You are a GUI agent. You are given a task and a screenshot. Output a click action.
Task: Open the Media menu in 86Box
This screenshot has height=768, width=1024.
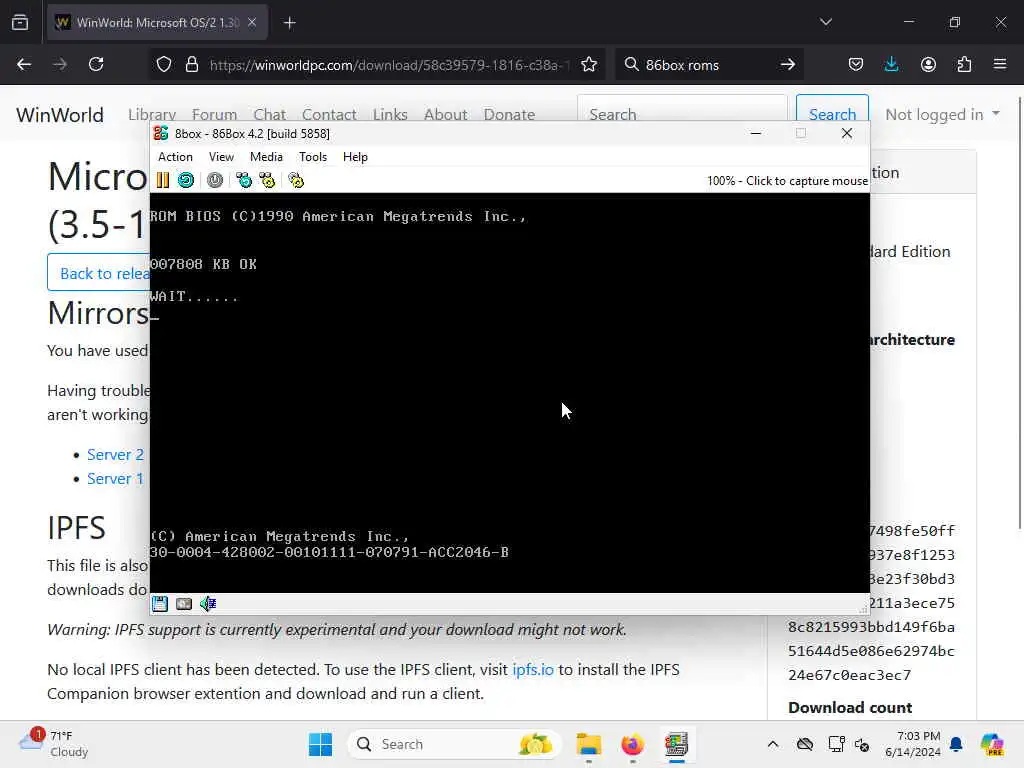coord(266,157)
